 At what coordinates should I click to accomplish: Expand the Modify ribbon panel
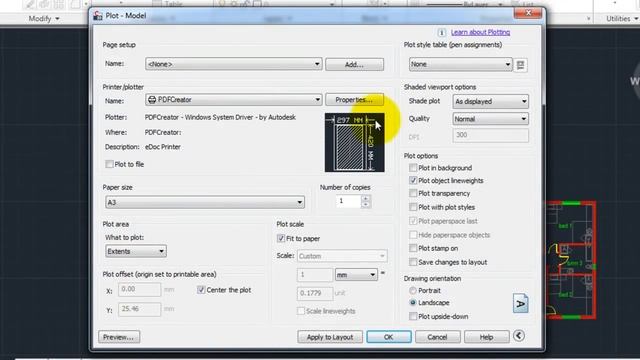coord(44,18)
